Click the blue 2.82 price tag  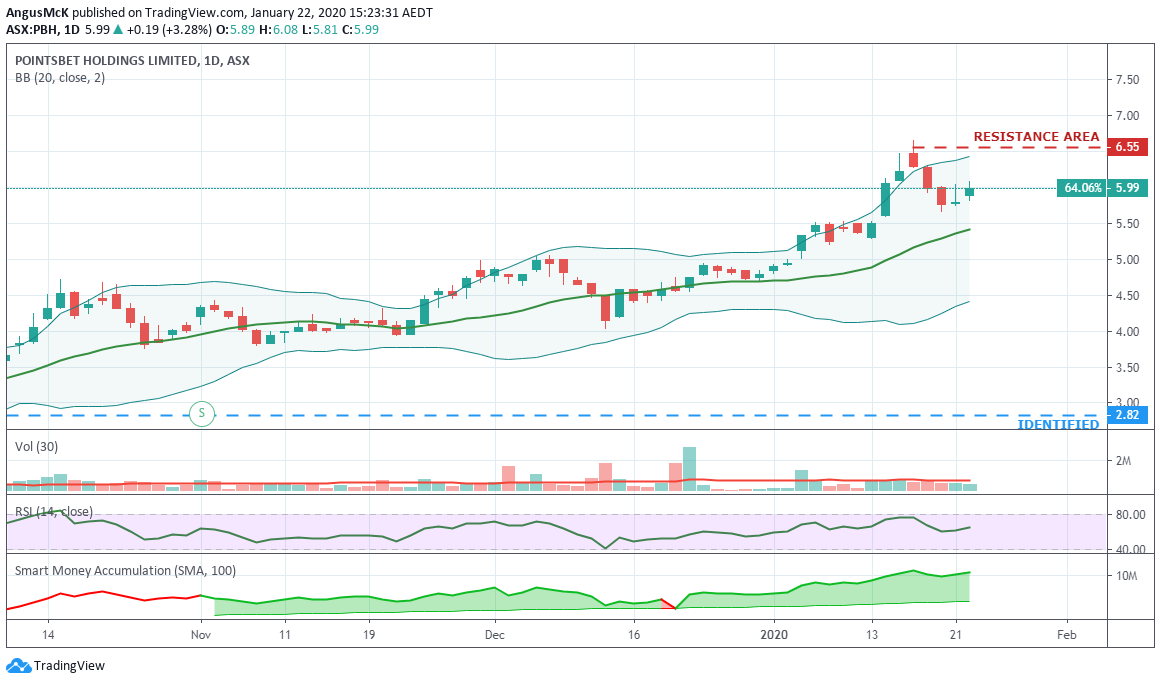point(1128,415)
